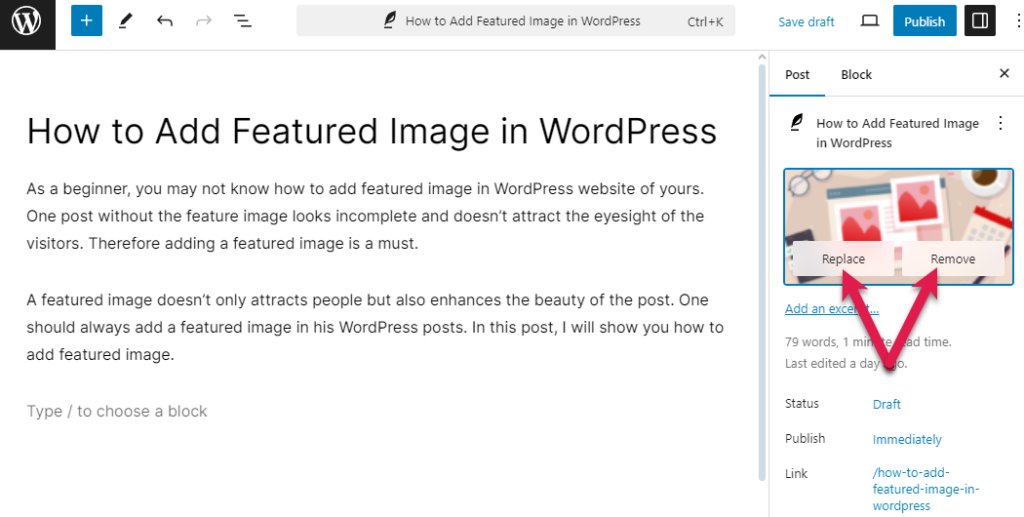
Task: Click the '79 words' read time text
Action: [868, 341]
